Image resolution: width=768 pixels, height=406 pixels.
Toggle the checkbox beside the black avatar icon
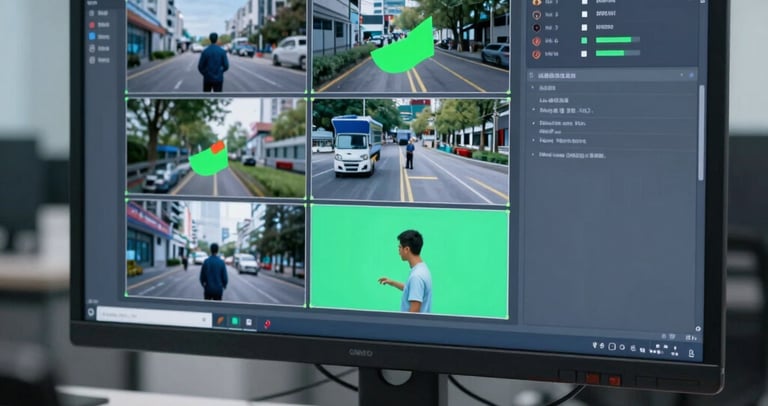584,27
